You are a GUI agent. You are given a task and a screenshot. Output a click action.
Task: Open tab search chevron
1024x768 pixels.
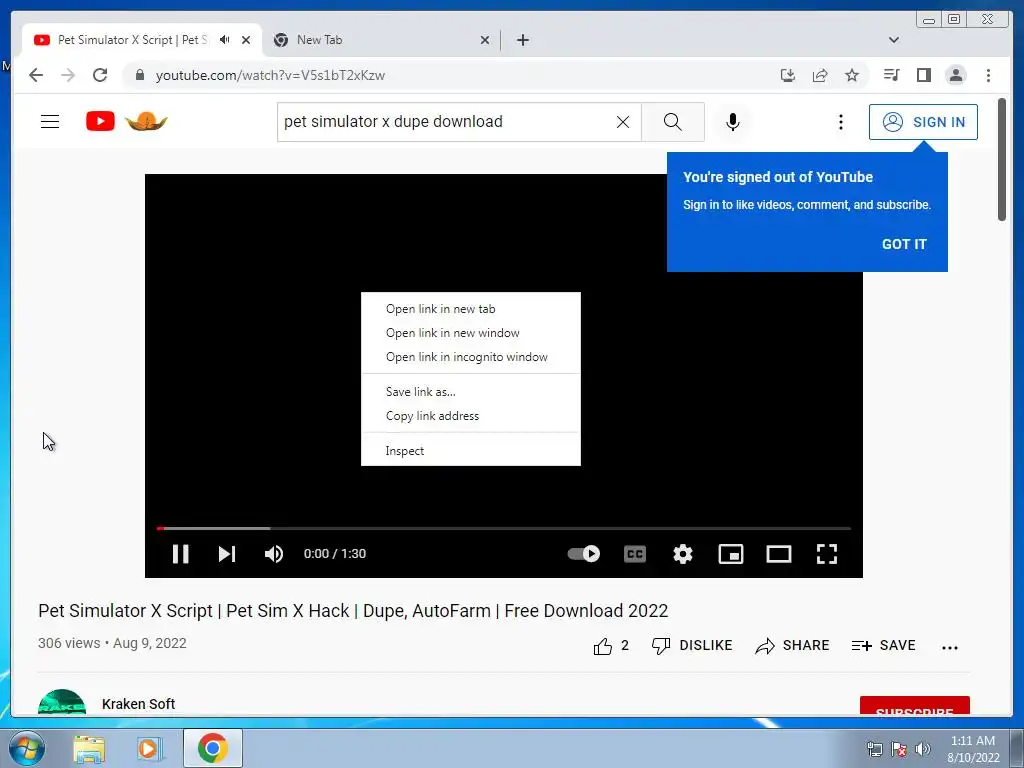tap(894, 40)
